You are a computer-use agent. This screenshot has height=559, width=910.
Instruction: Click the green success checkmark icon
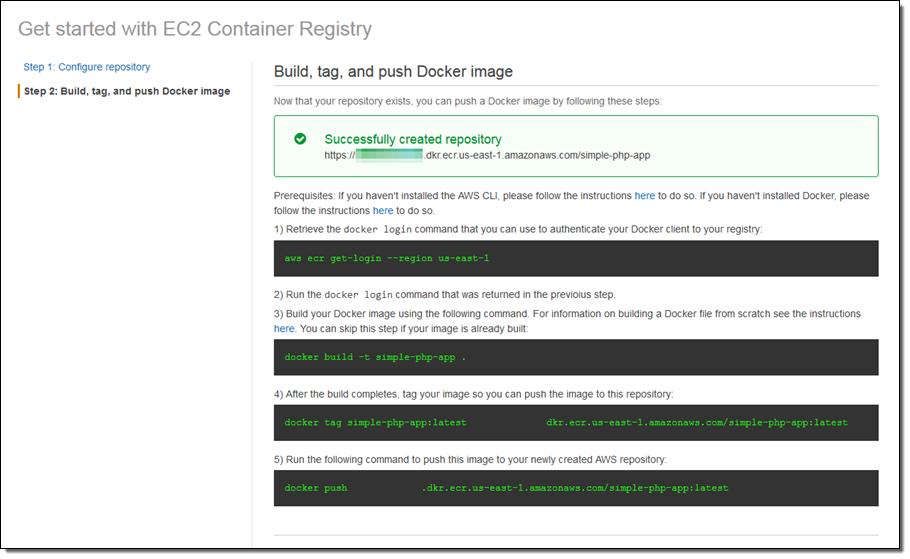tap(300, 139)
